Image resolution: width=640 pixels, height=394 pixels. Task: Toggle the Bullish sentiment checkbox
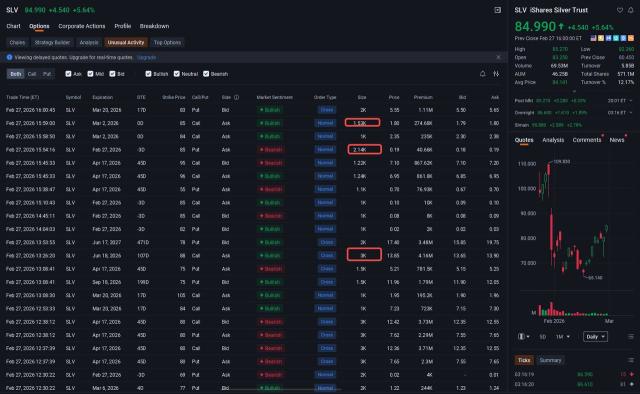149,74
